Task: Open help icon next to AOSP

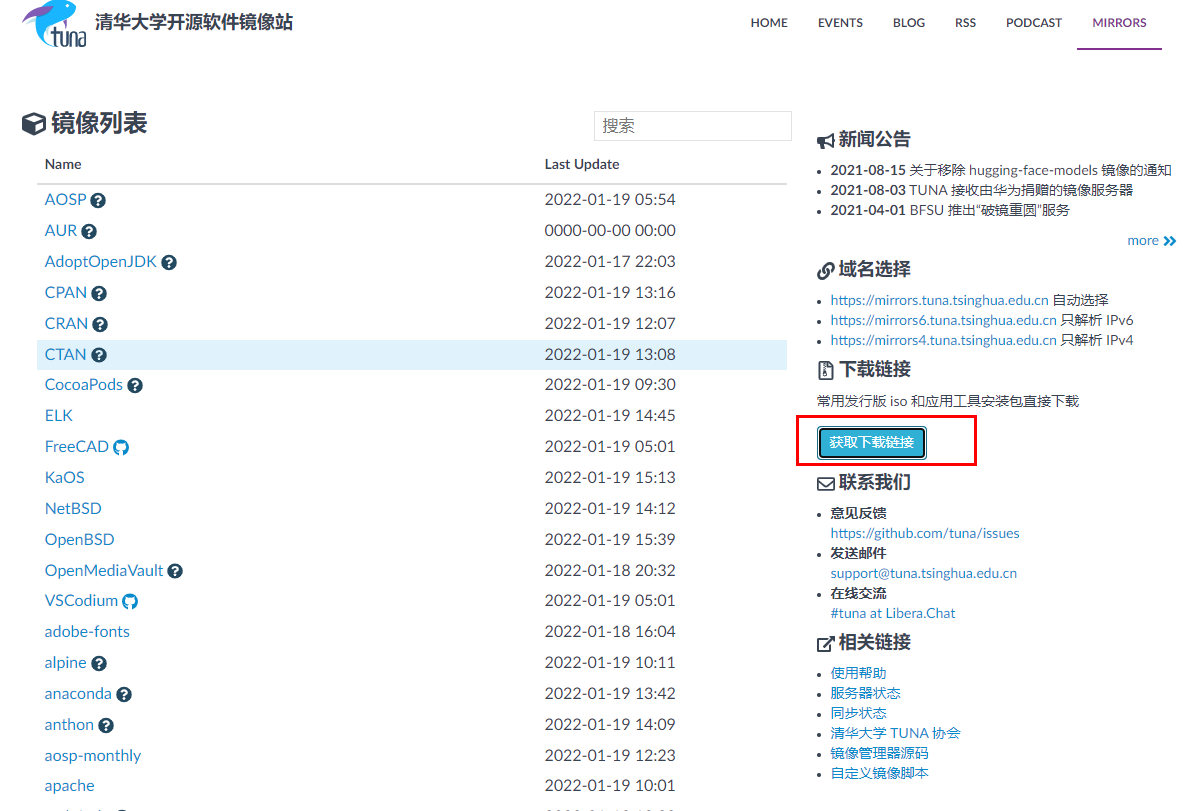Action: pyautogui.click(x=98, y=200)
